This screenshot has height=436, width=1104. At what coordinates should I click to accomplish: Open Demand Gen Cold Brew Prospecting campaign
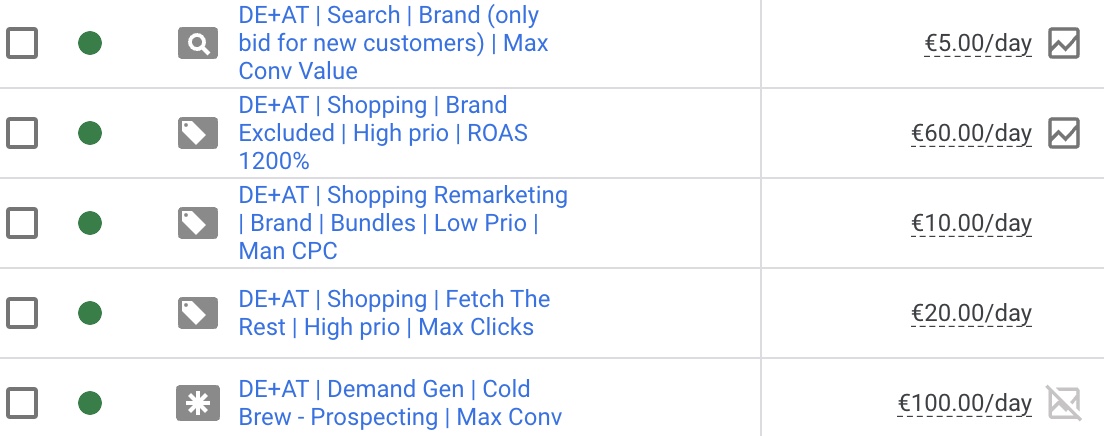pyautogui.click(x=400, y=403)
